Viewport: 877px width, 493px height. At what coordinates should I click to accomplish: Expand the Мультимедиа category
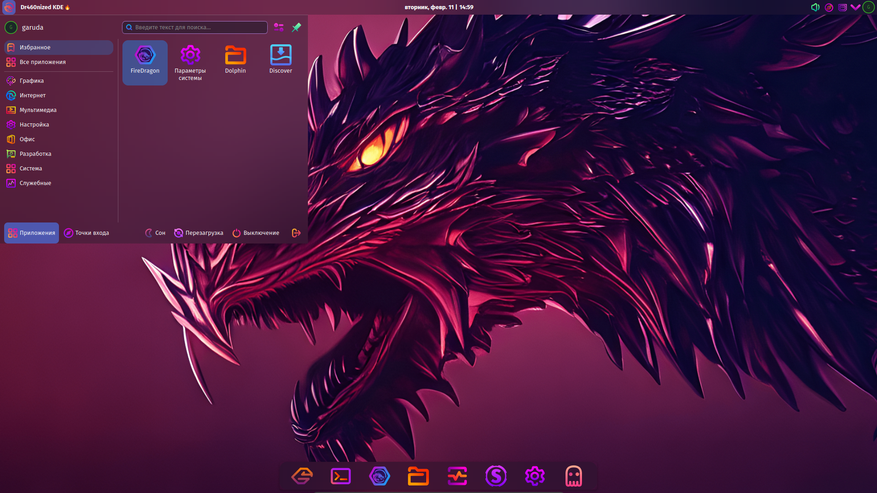(x=38, y=110)
